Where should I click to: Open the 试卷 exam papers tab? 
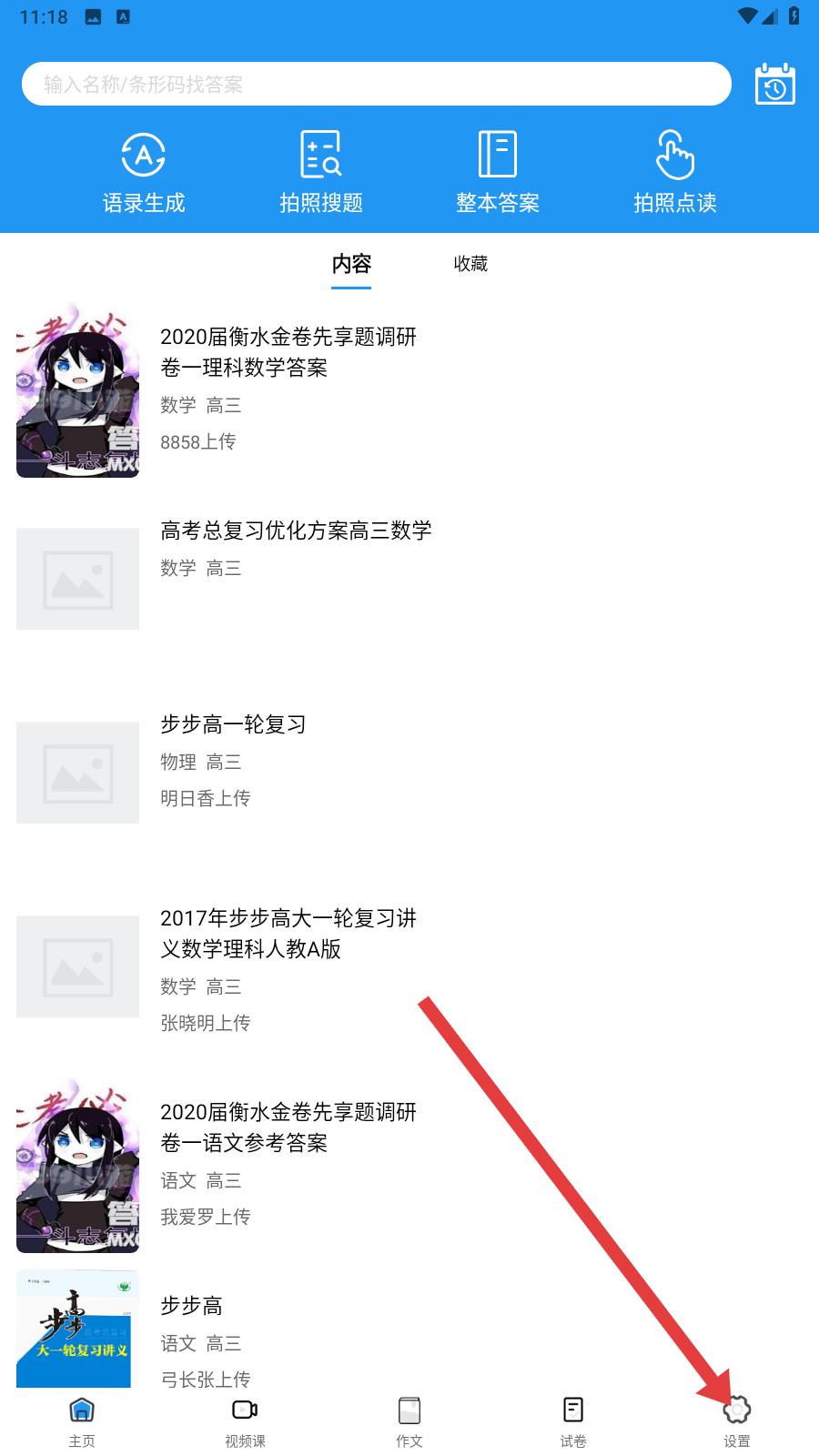point(573,1422)
